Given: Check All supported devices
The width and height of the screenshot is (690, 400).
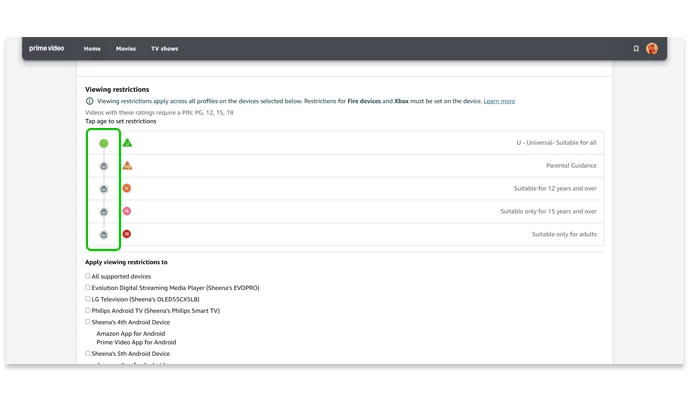Looking at the screenshot, I should (88, 276).
